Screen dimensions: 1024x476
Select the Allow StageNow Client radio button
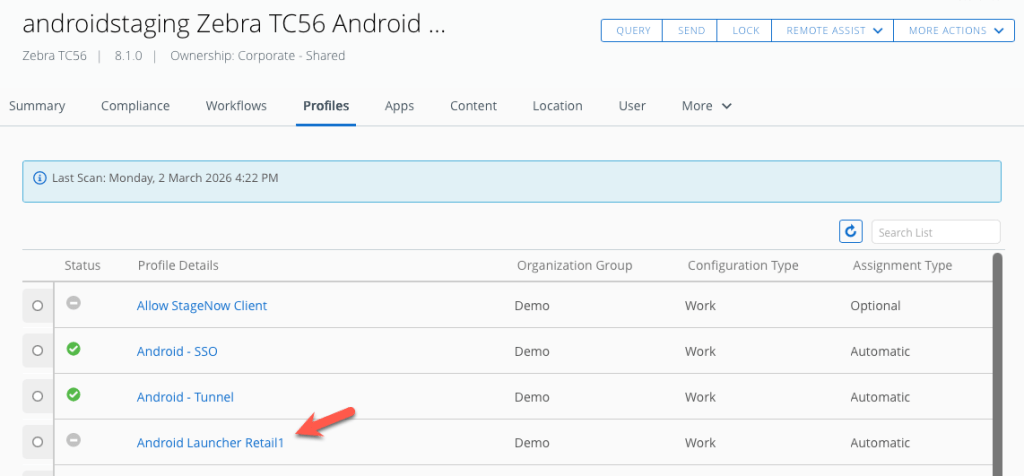[38, 306]
